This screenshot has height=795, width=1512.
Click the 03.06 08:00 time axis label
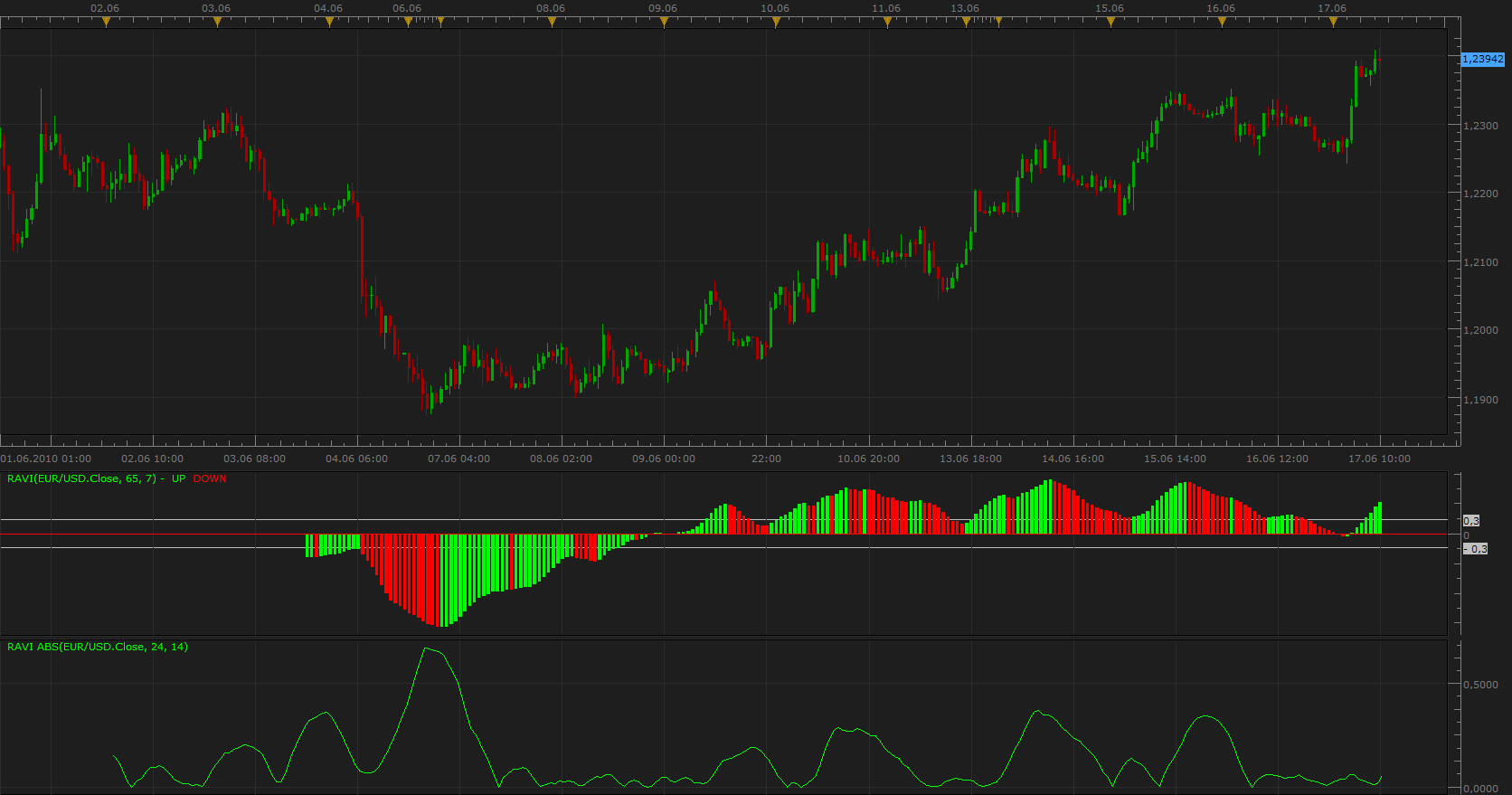[x=255, y=459]
